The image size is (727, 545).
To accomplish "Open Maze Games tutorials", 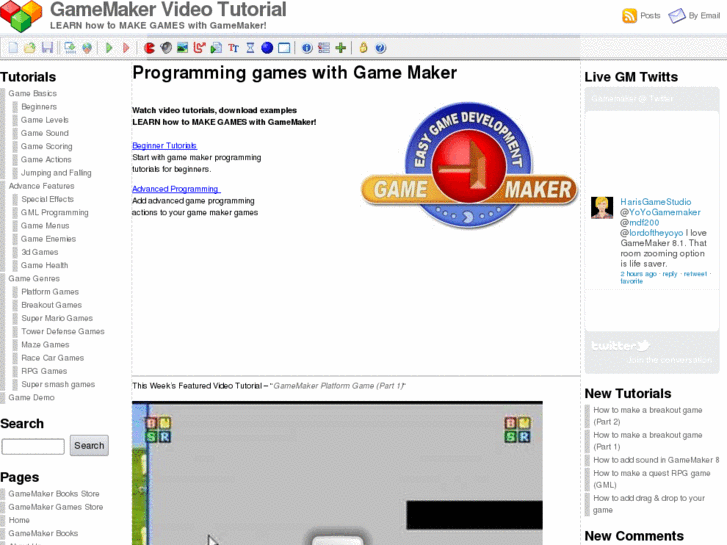I will [45, 345].
